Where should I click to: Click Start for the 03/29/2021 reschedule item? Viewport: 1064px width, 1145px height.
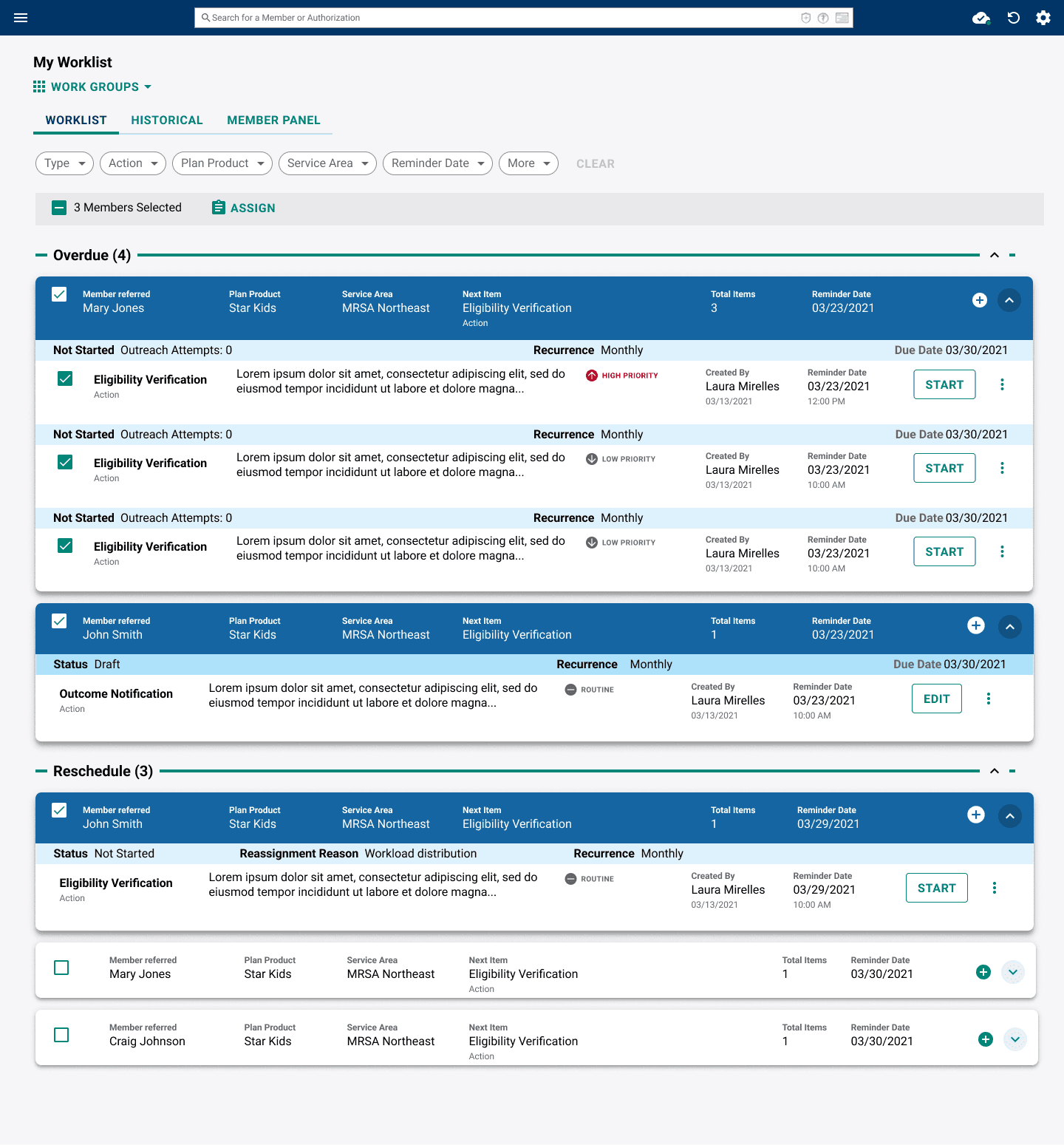(x=937, y=888)
